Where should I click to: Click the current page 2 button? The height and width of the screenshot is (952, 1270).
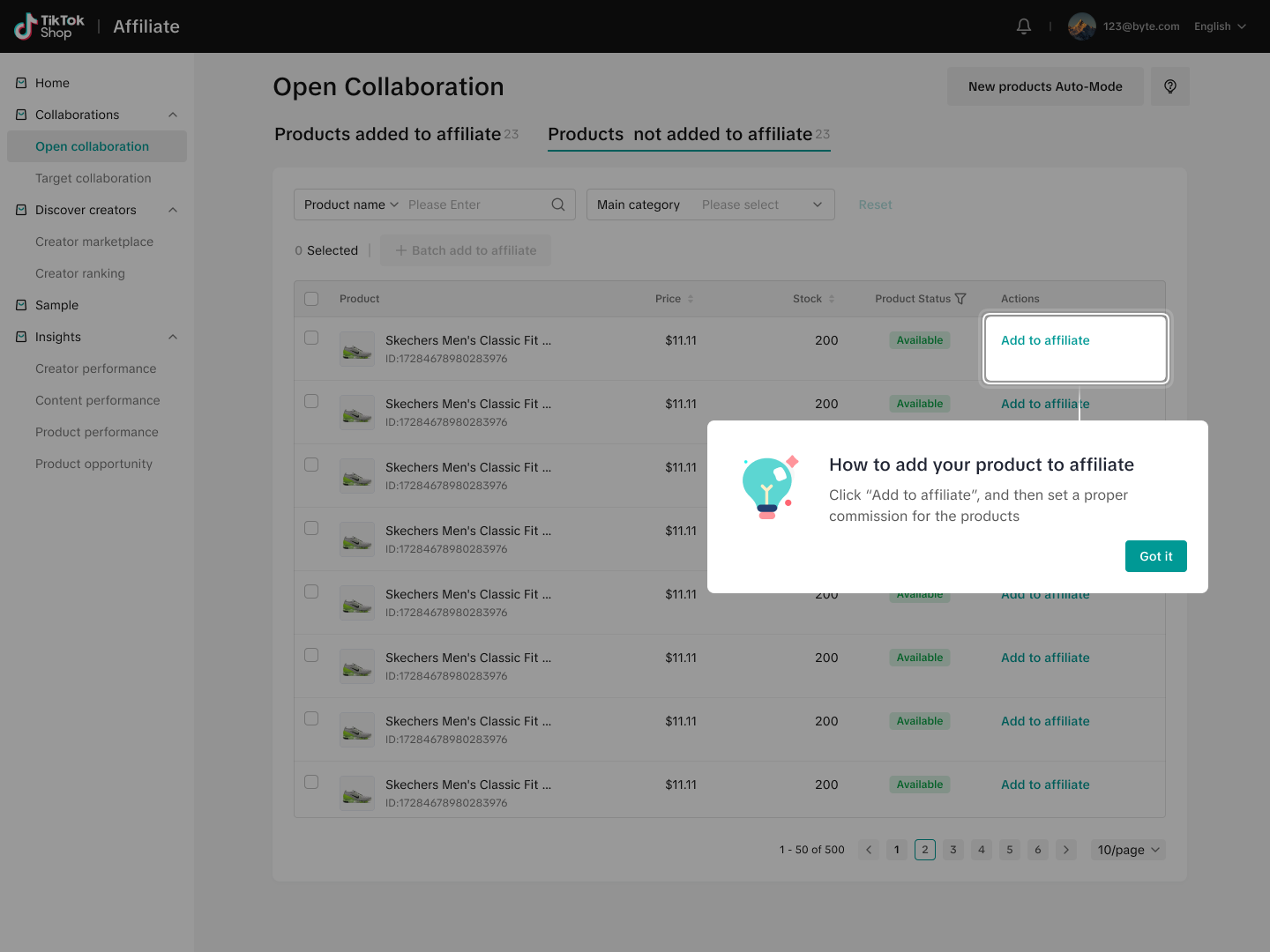[x=925, y=850]
